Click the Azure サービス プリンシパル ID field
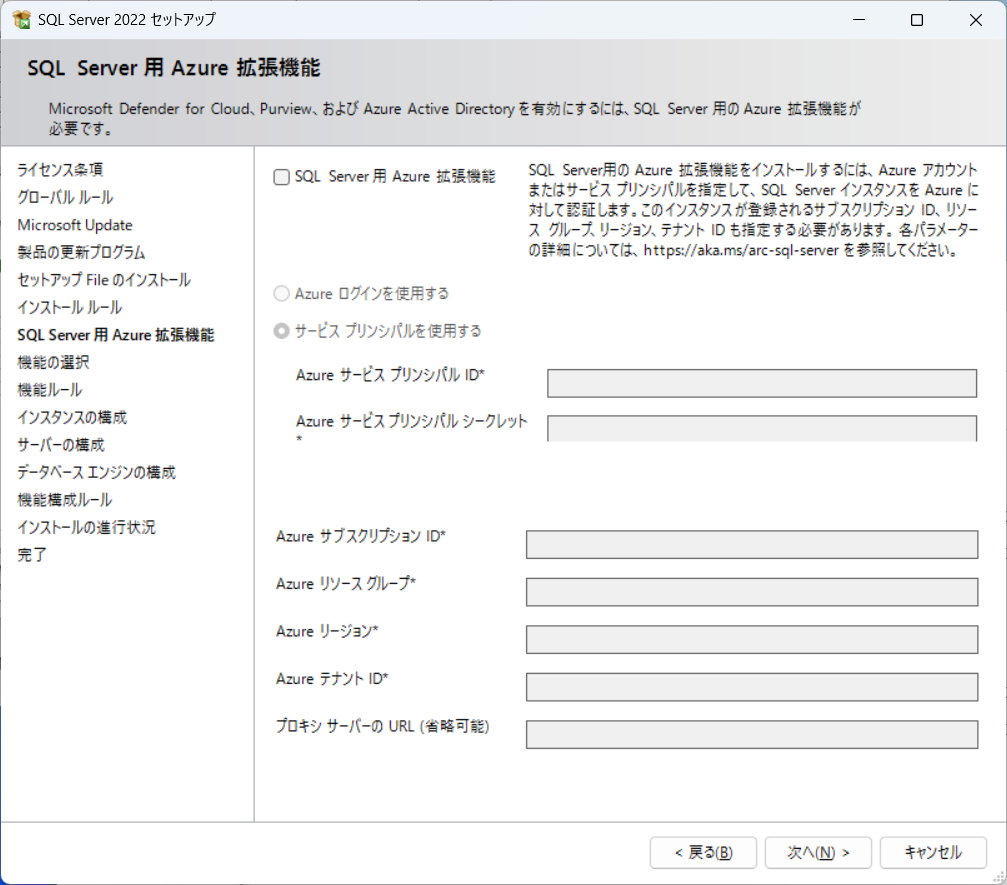 761,383
